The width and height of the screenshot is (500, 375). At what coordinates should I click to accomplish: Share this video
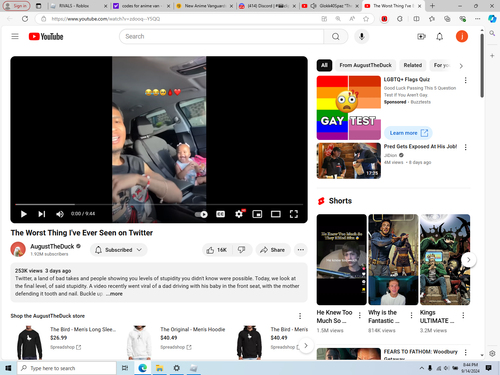(x=272, y=250)
